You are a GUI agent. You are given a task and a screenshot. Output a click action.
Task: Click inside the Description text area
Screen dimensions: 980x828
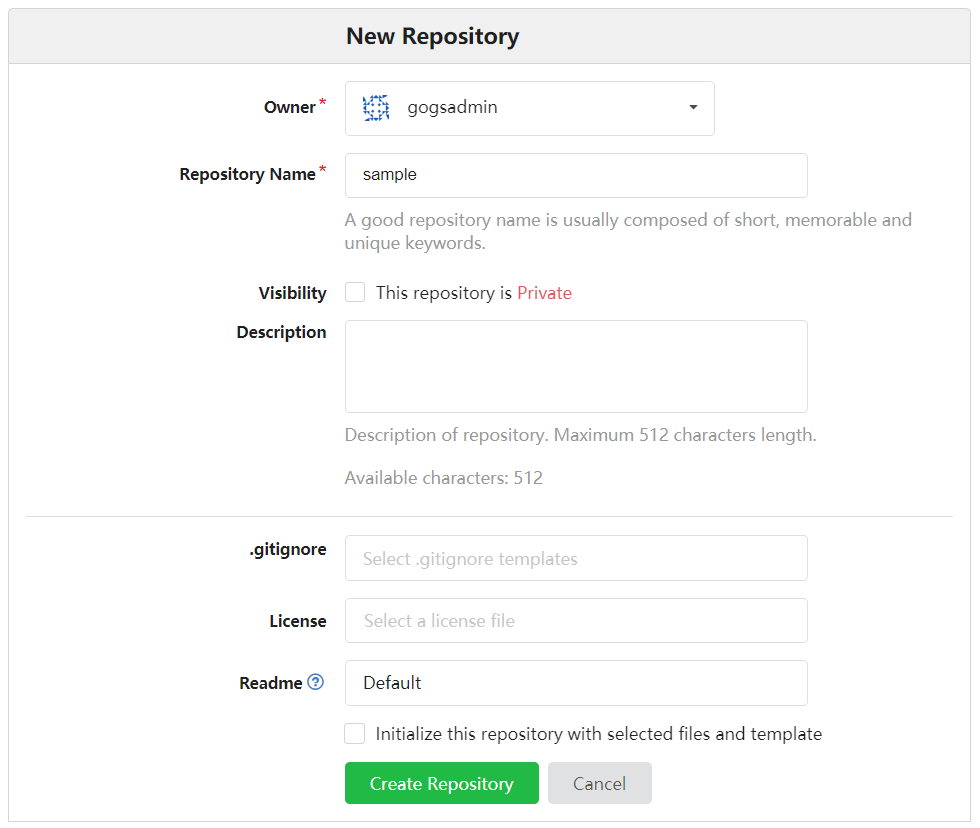pos(576,366)
